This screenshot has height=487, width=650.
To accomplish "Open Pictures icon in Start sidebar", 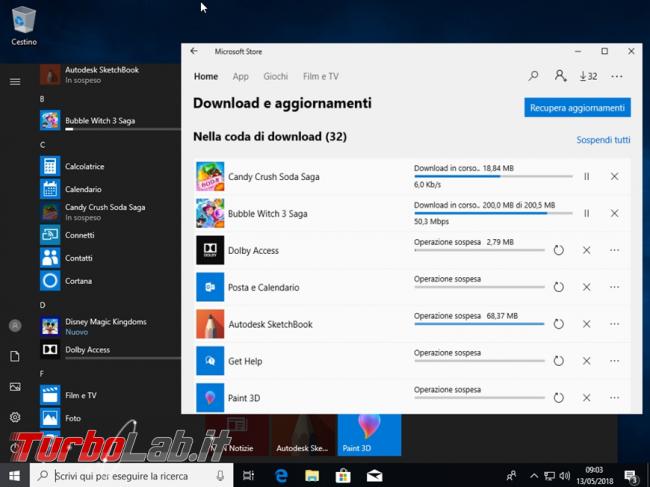I will 15,387.
